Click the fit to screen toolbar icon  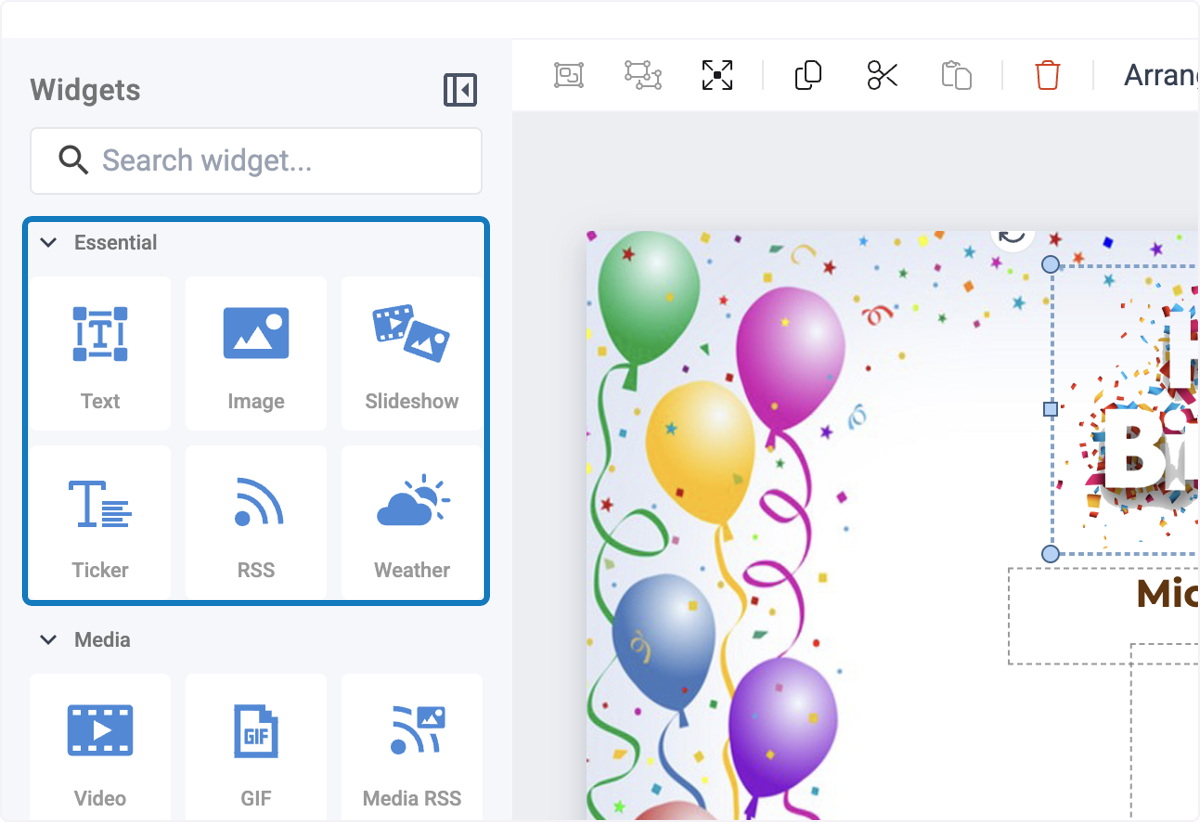coord(717,75)
